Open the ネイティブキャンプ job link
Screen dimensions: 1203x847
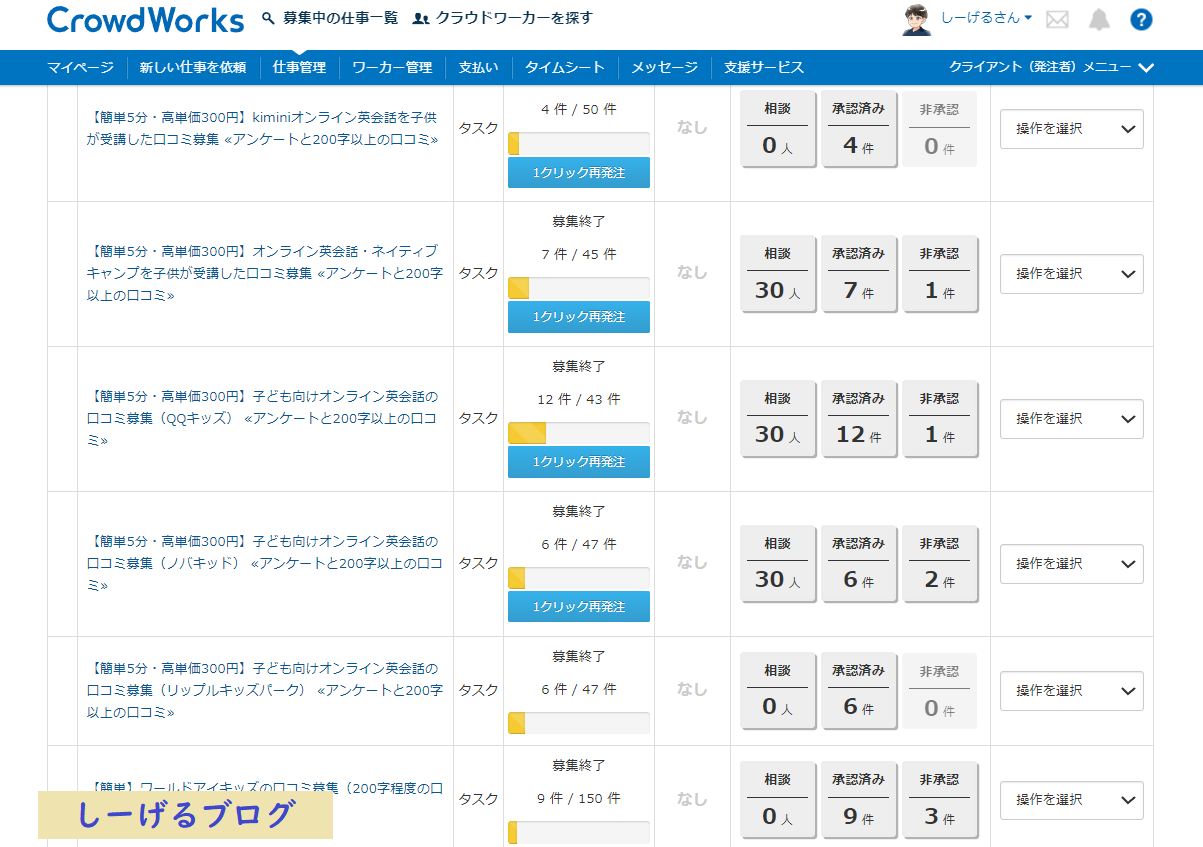pos(264,273)
